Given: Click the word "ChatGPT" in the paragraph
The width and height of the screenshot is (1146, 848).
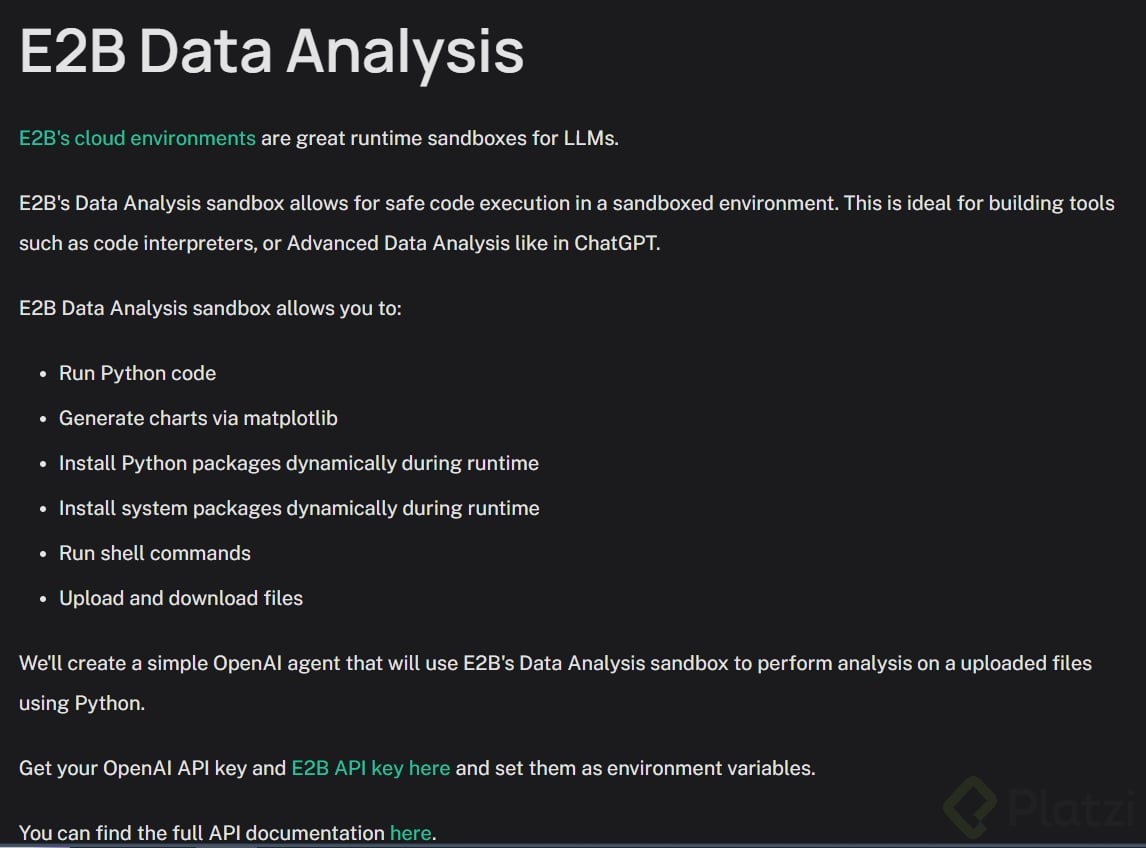Looking at the screenshot, I should tap(616, 243).
